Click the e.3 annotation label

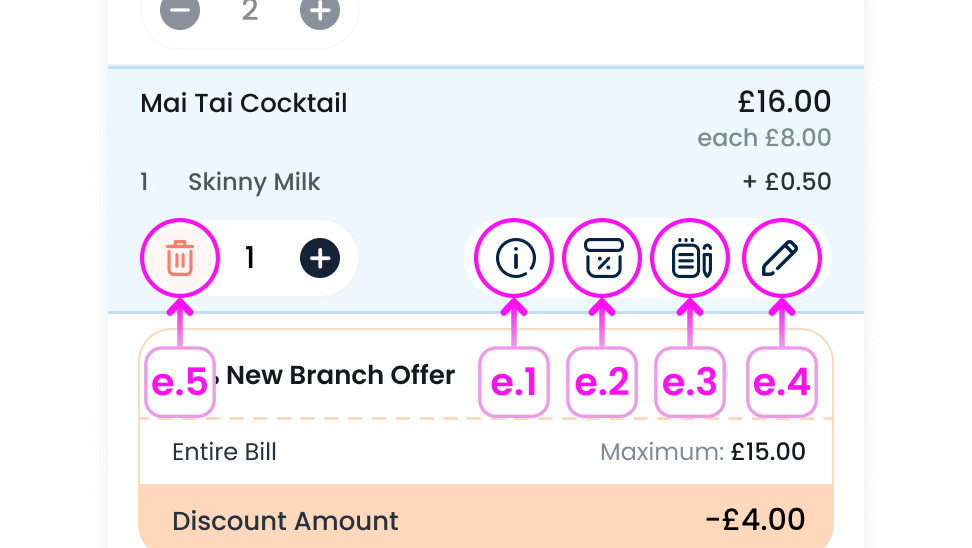[690, 382]
